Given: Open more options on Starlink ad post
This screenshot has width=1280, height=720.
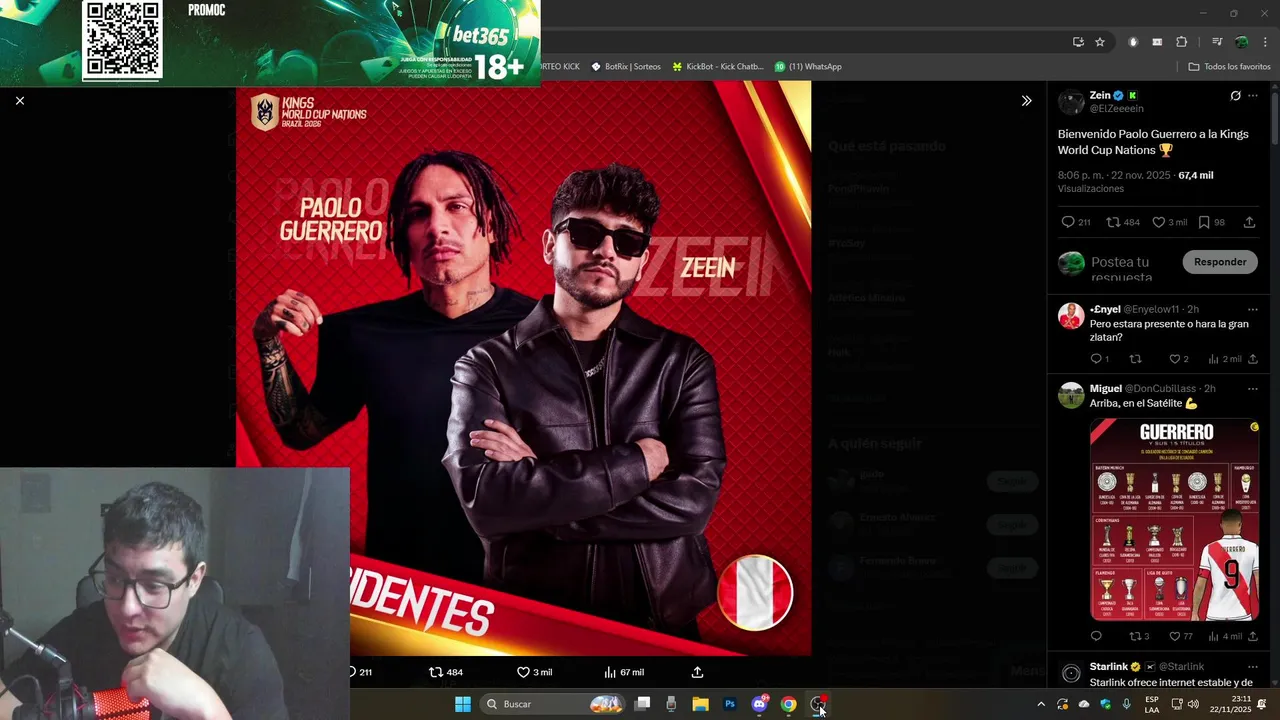Looking at the screenshot, I should click(x=1253, y=666).
